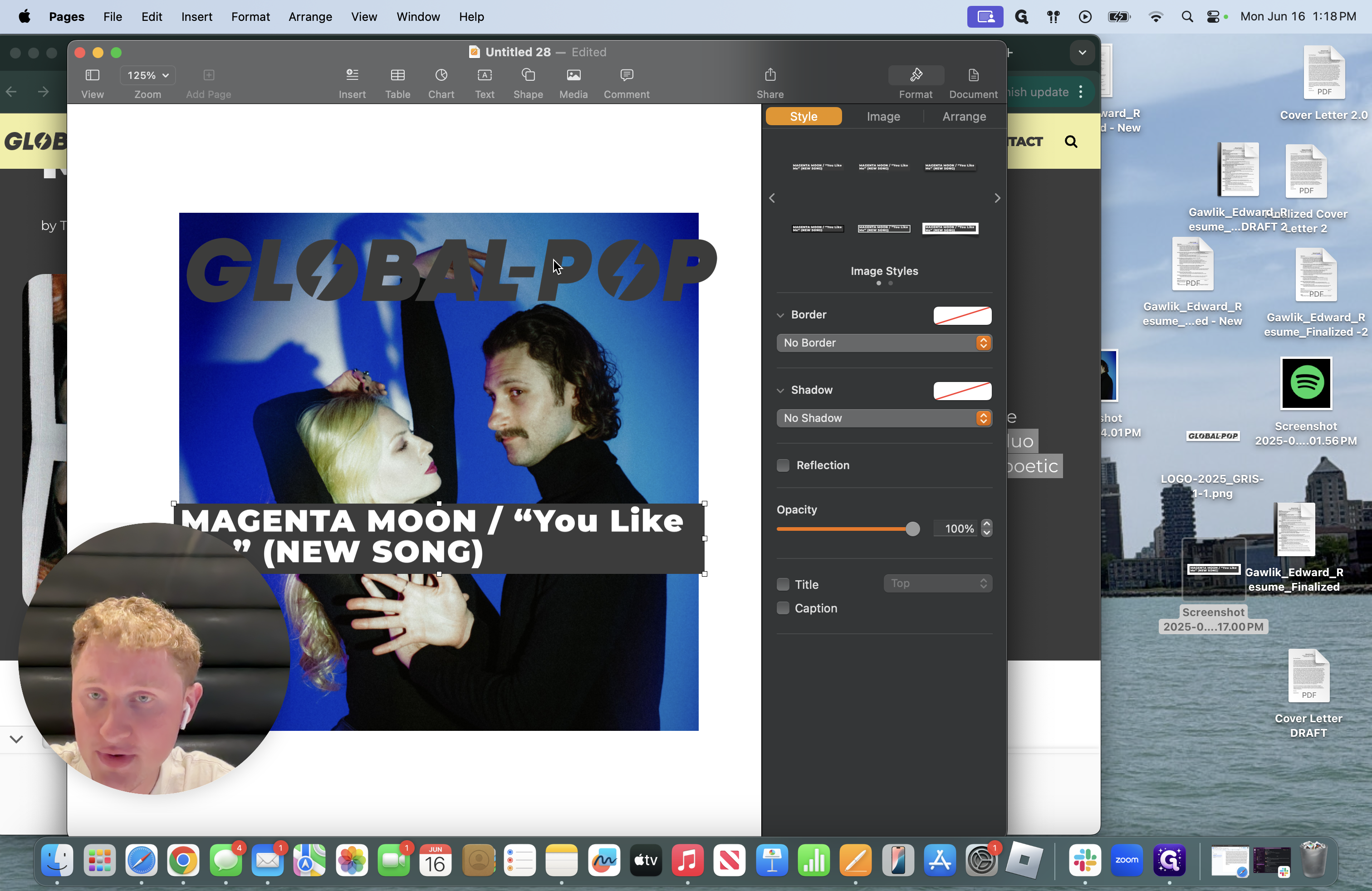The image size is (1372, 891).
Task: Open the 125% Zoom dropdown
Action: tap(147, 75)
